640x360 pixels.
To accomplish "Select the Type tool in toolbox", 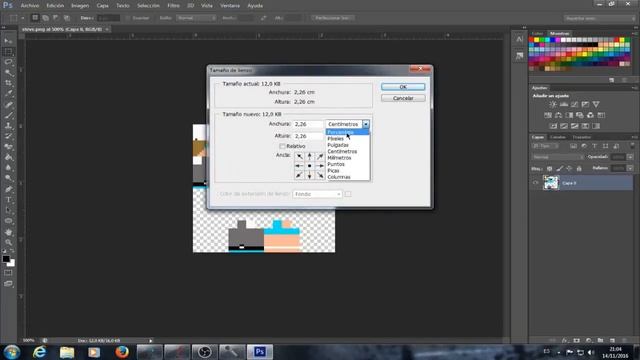I will pyautogui.click(x=8, y=200).
